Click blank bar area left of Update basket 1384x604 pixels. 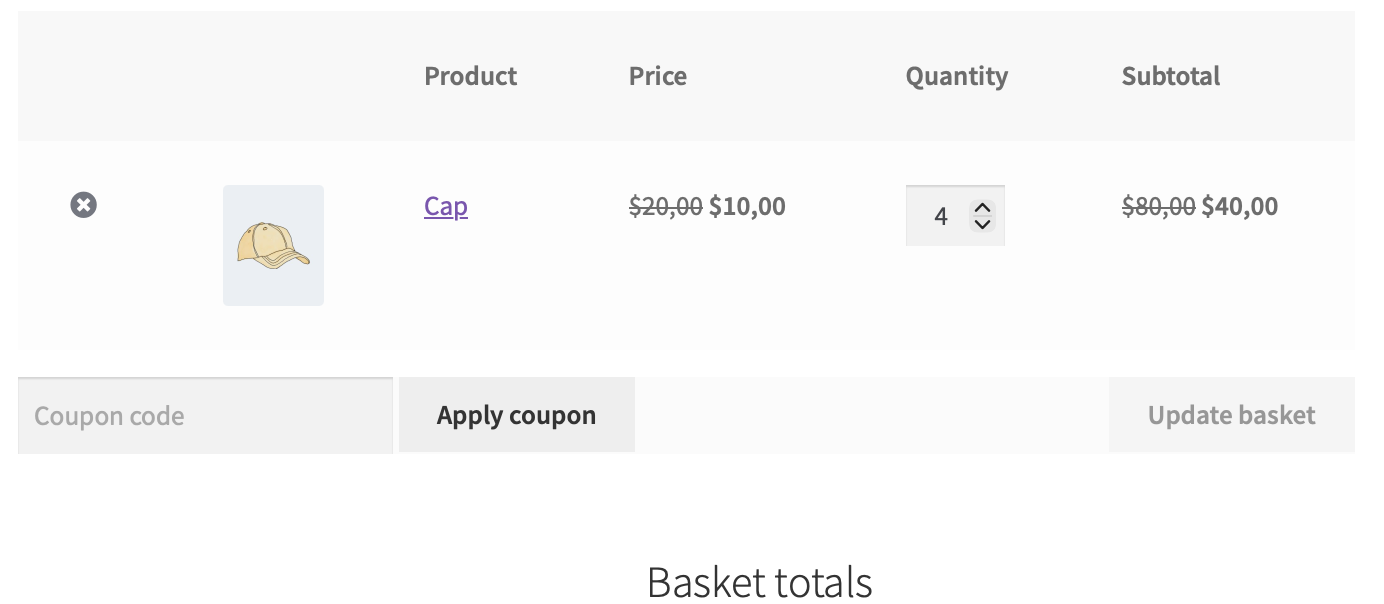click(870, 415)
